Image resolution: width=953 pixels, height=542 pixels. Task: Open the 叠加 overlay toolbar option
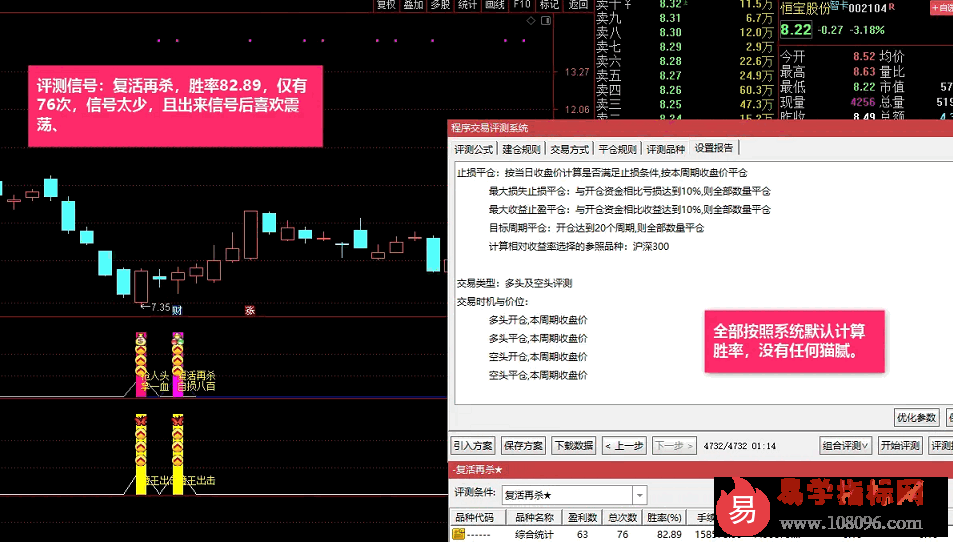413,5
